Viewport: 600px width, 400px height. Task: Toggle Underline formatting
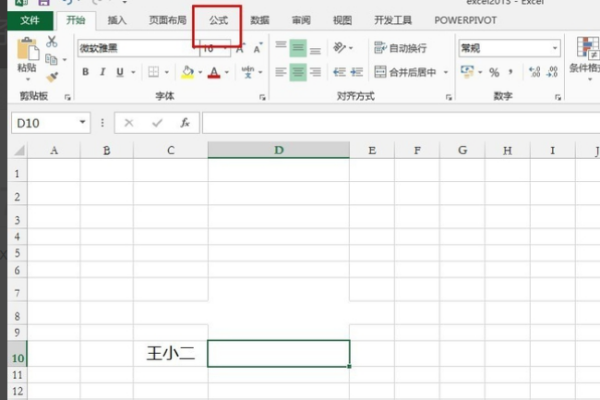pyautogui.click(x=120, y=72)
